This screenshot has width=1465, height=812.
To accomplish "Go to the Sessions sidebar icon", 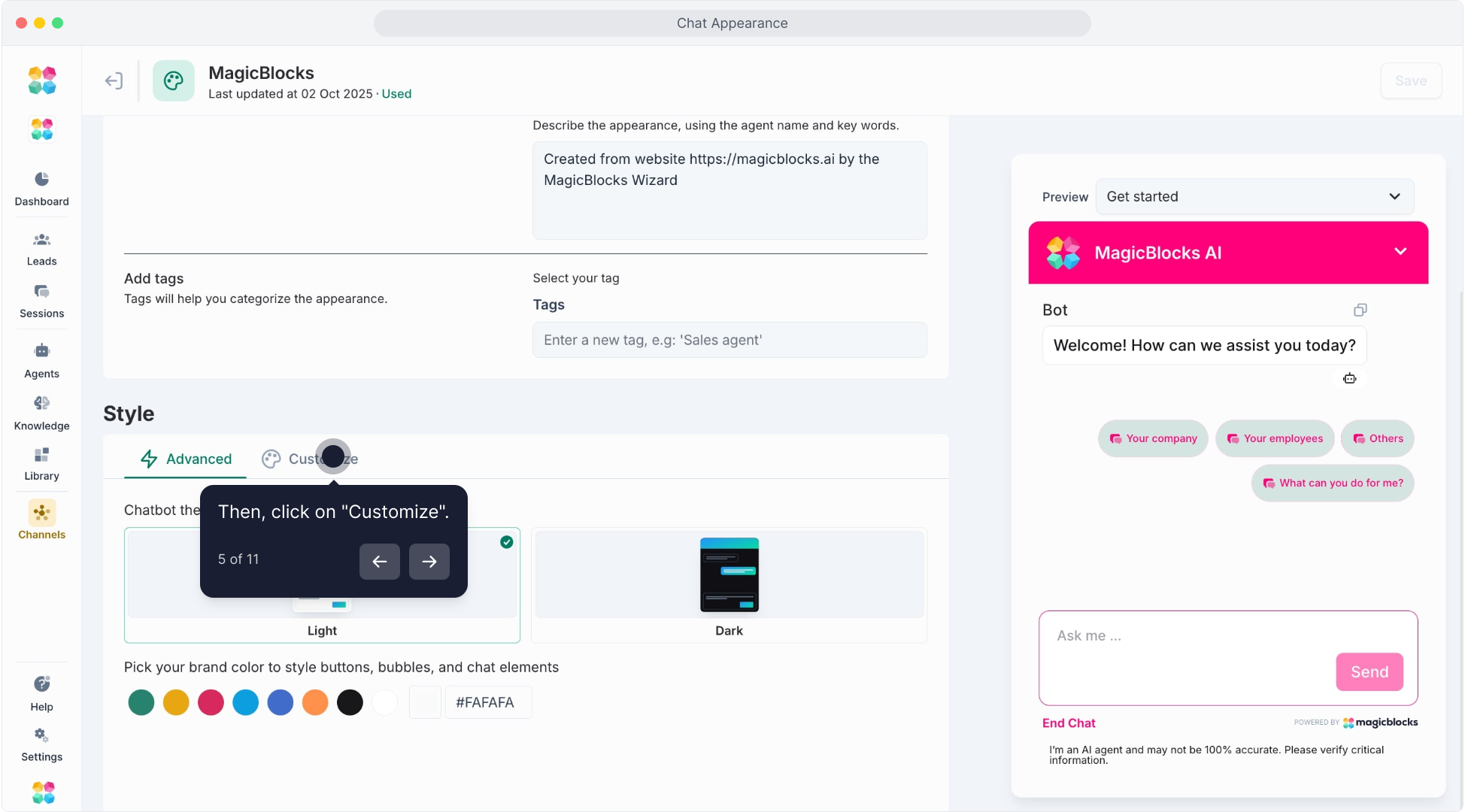I will point(41,292).
